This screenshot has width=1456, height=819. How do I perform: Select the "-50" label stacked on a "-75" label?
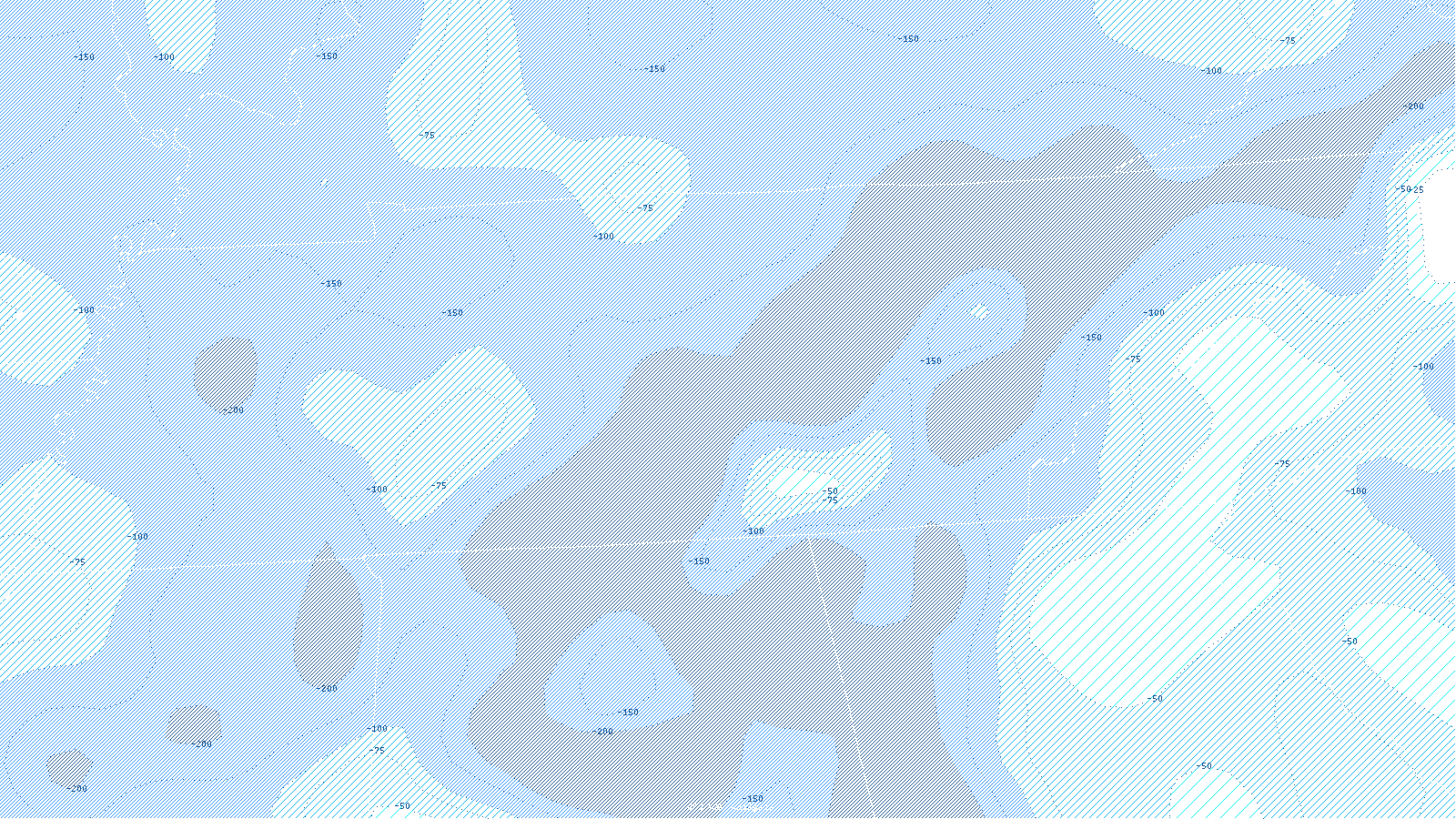coord(830,491)
